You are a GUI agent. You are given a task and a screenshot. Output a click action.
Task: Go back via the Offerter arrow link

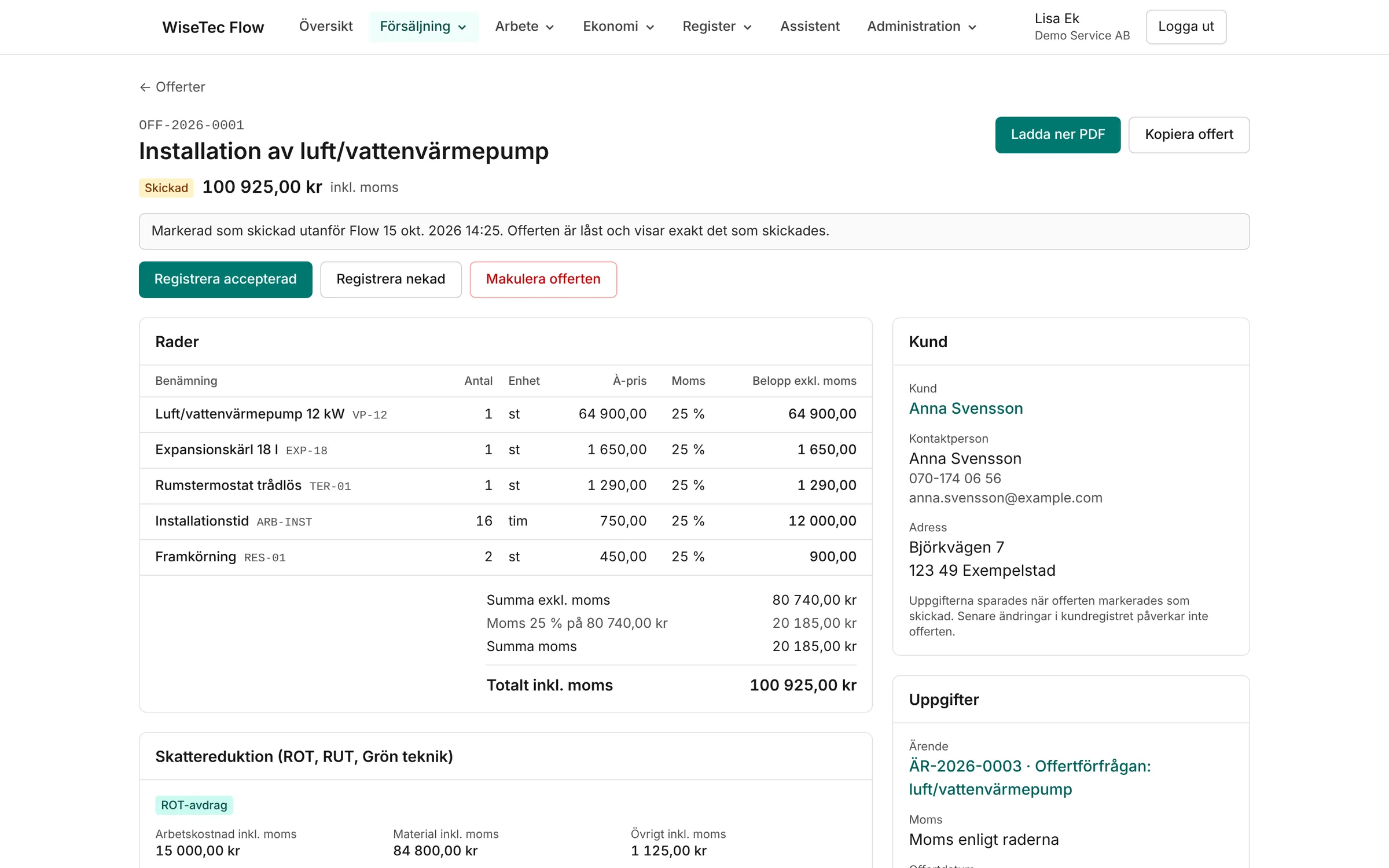(x=172, y=87)
